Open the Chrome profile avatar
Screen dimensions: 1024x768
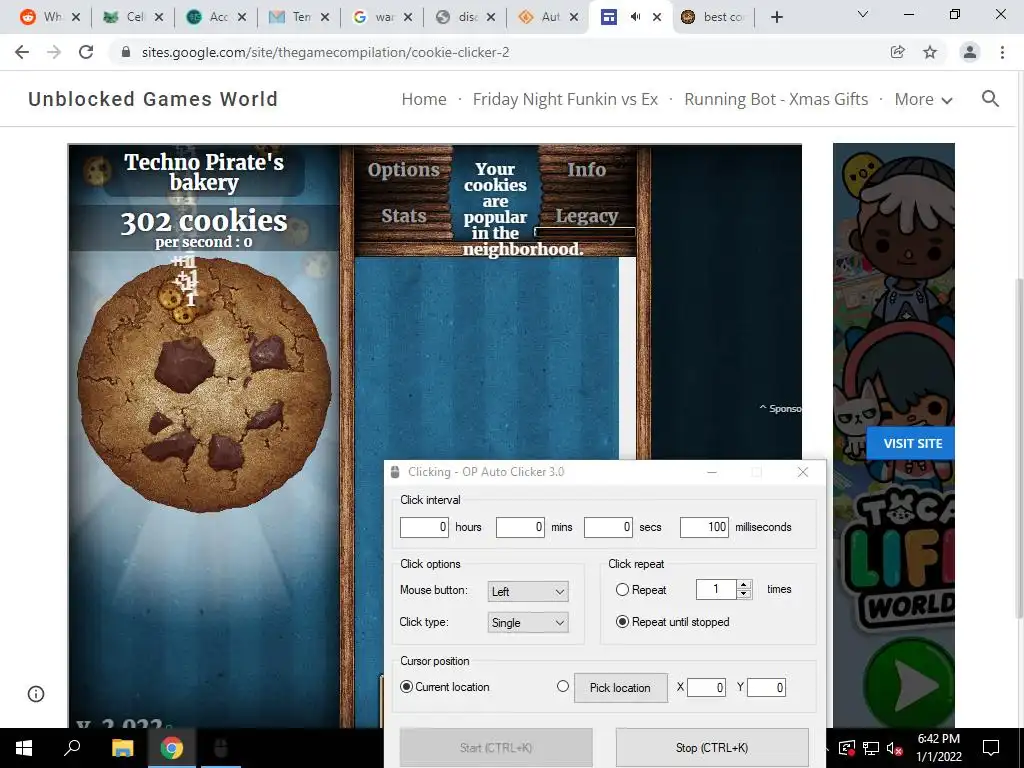[970, 52]
